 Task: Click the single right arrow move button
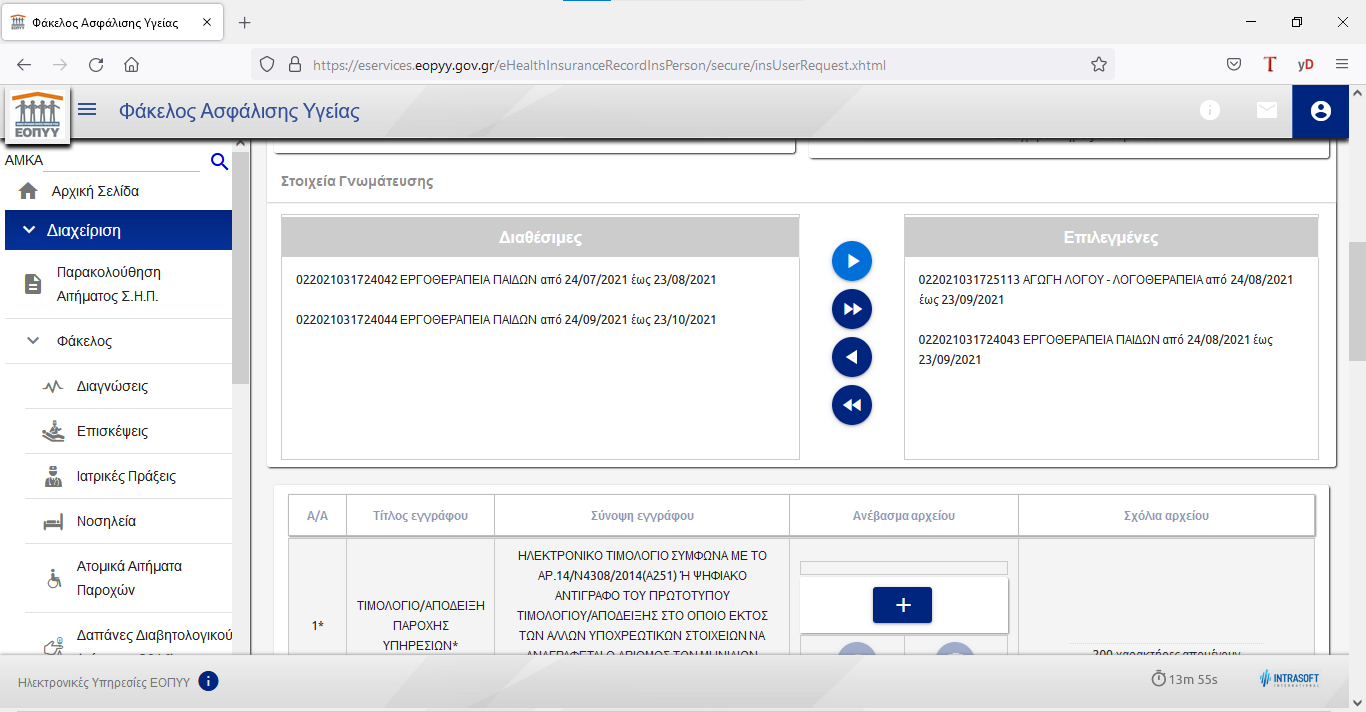coord(852,261)
